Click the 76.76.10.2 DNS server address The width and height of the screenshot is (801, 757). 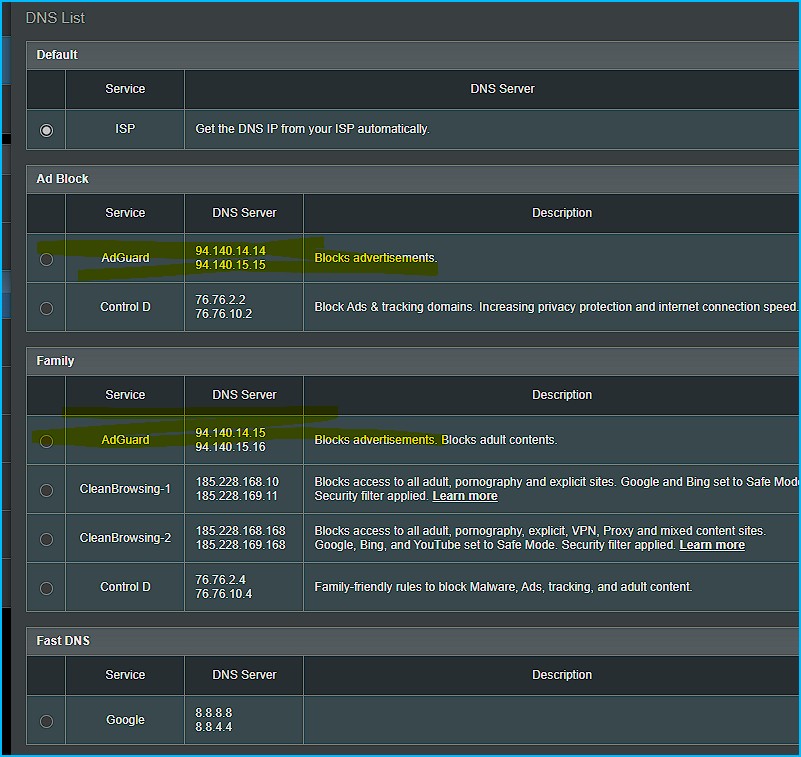[x=224, y=314]
